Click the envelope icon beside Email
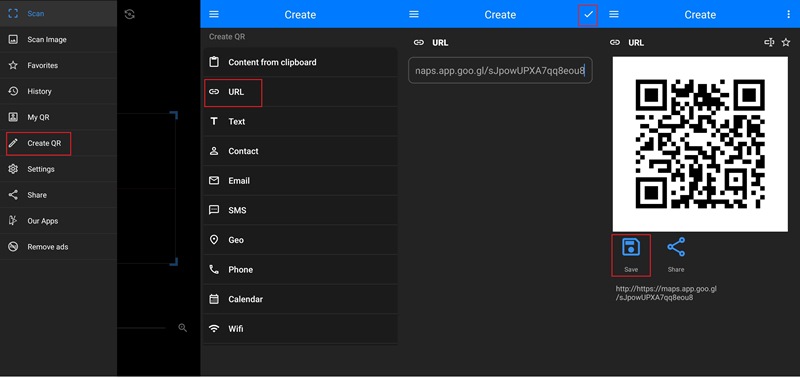Viewport: 800px width, 378px height. pyautogui.click(x=214, y=181)
